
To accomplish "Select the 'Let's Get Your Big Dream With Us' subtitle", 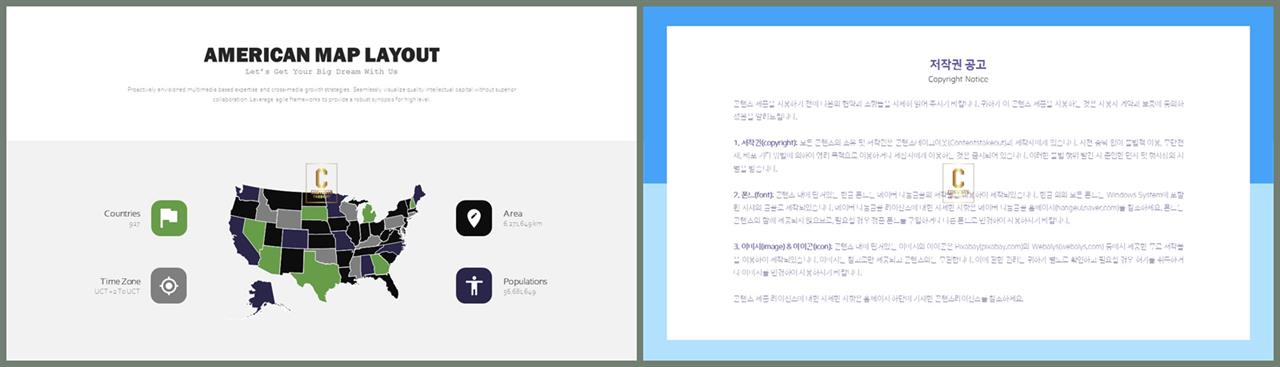I will click(322, 72).
